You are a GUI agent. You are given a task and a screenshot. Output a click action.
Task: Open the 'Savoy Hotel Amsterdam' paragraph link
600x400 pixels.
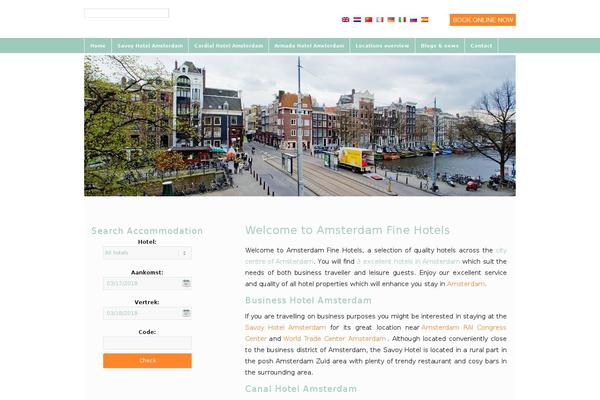[285, 327]
